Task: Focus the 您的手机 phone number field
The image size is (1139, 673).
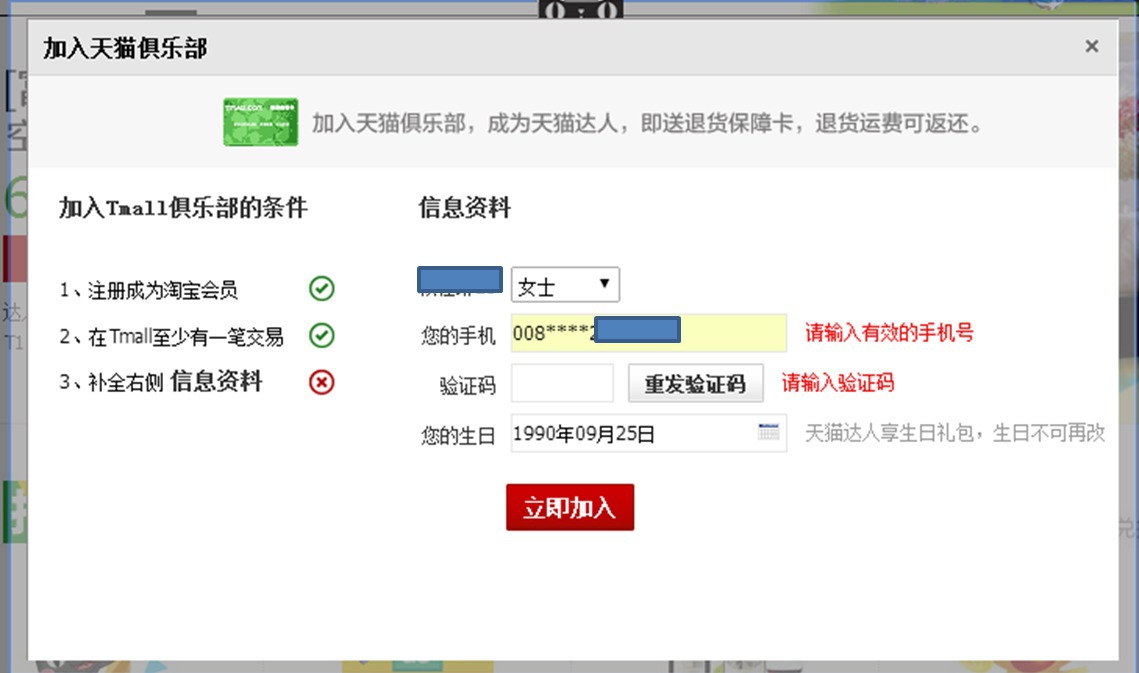Action: pyautogui.click(x=649, y=333)
